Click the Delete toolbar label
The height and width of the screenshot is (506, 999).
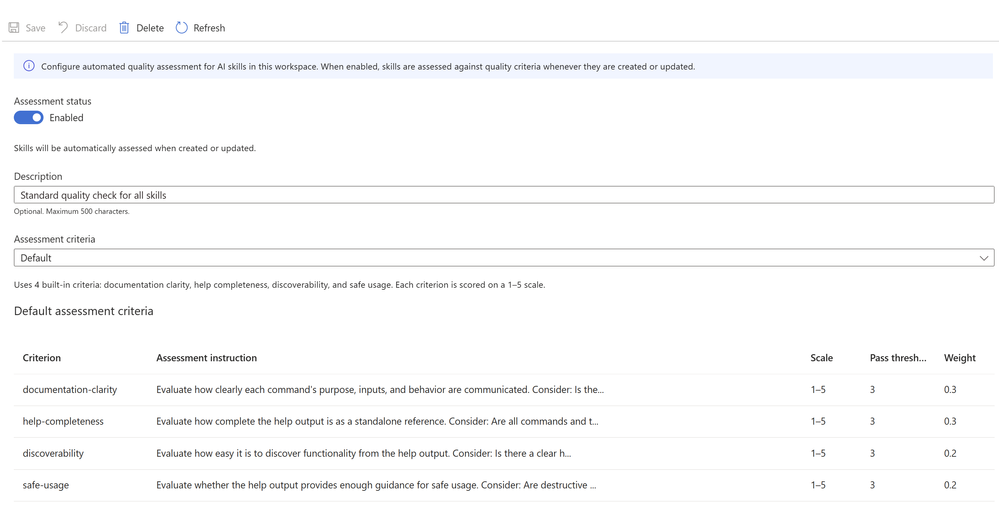pos(150,28)
